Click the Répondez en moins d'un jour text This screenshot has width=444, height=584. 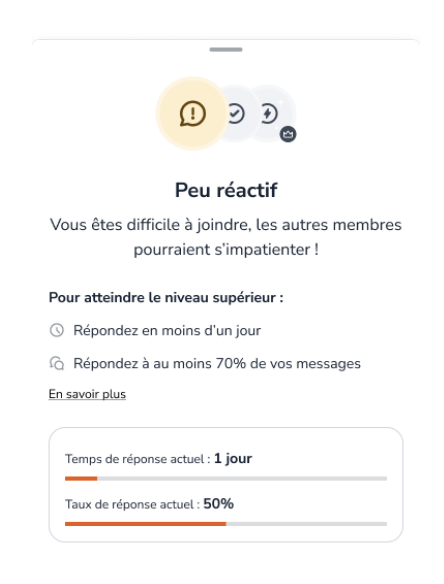tap(167, 330)
